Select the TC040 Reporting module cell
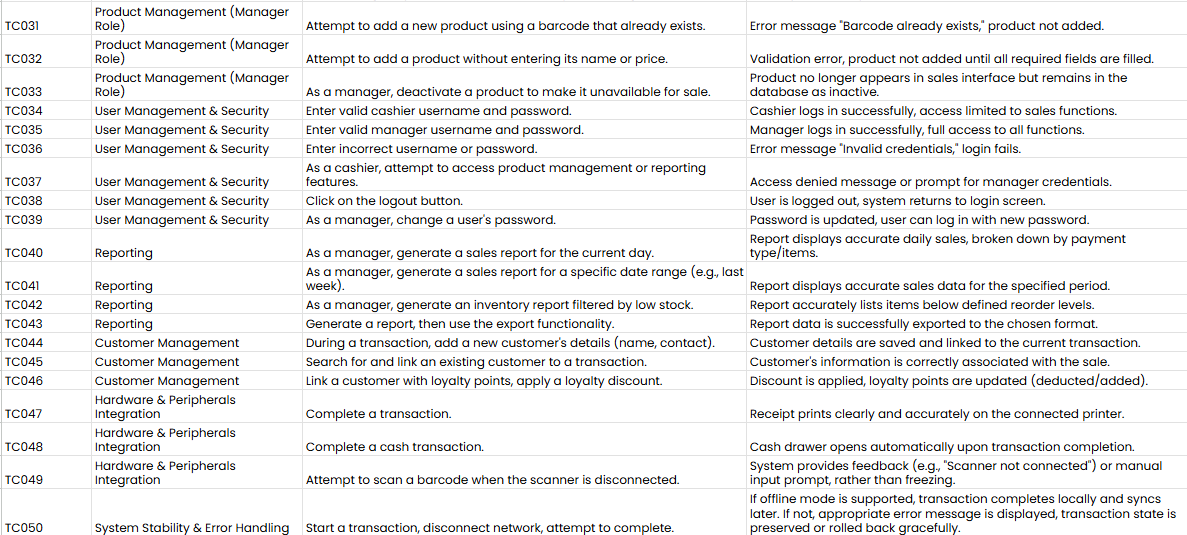Screen dimensions: 1187x535 pos(197,245)
